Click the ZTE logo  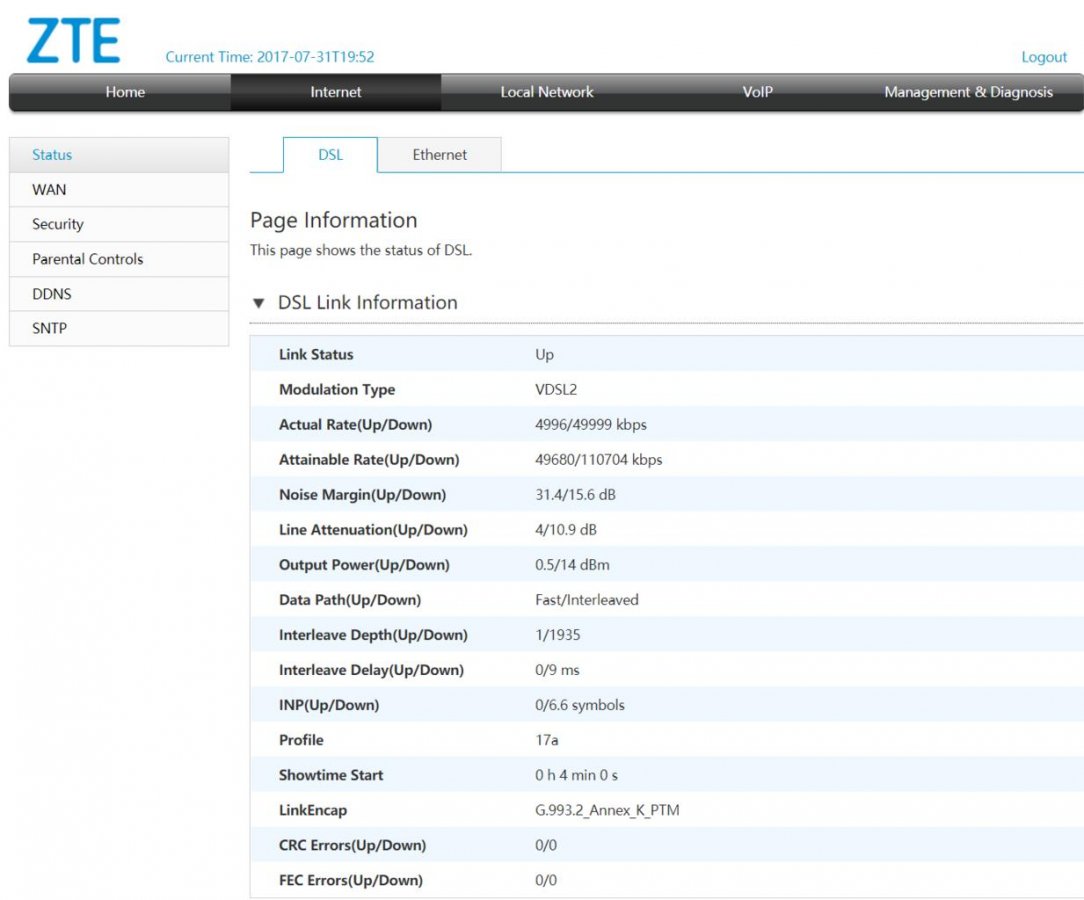[72, 40]
